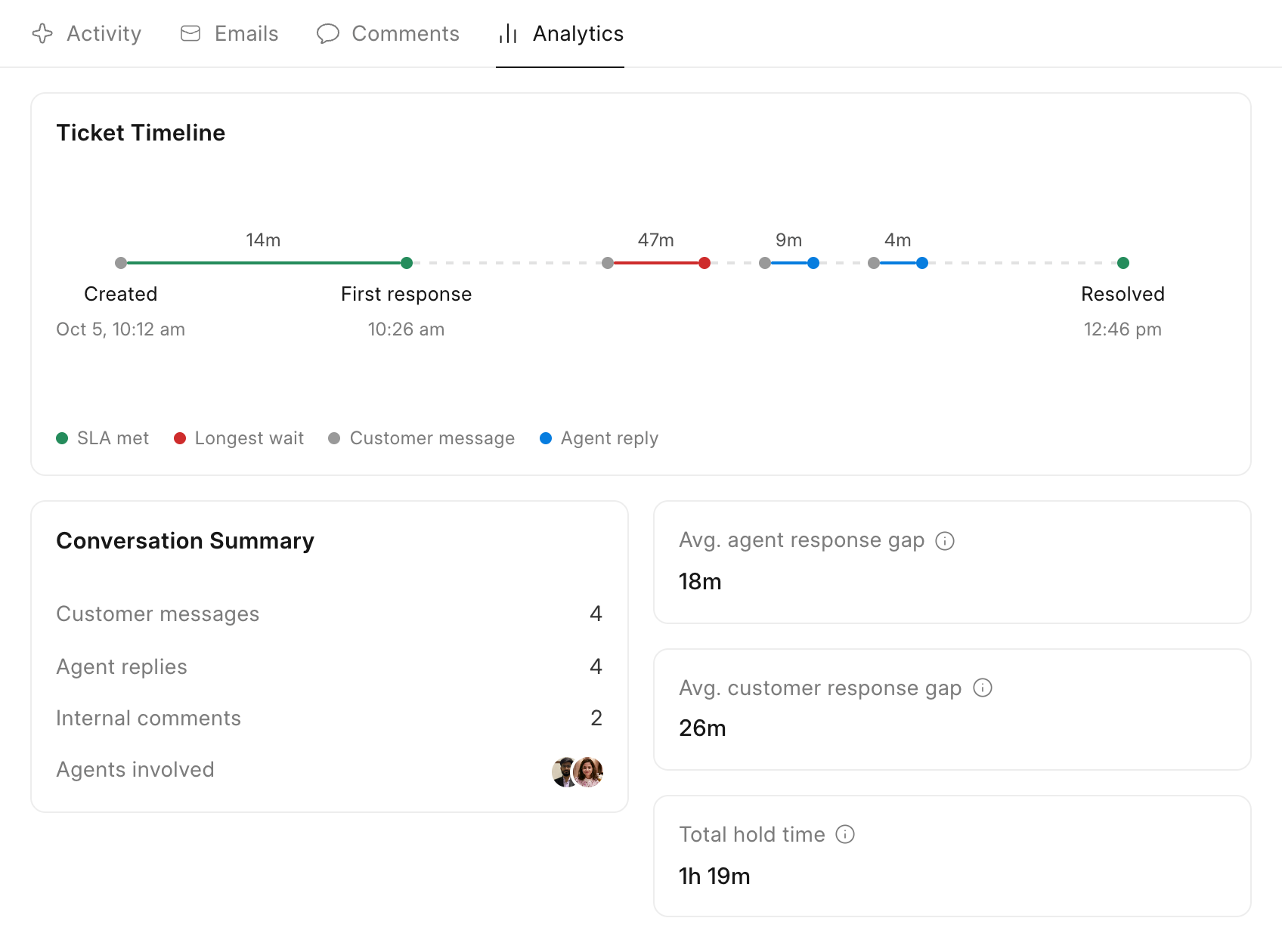Viewport: 1282px width, 952px height.
Task: Click the Avg. customer response gap title
Action: [x=821, y=688]
